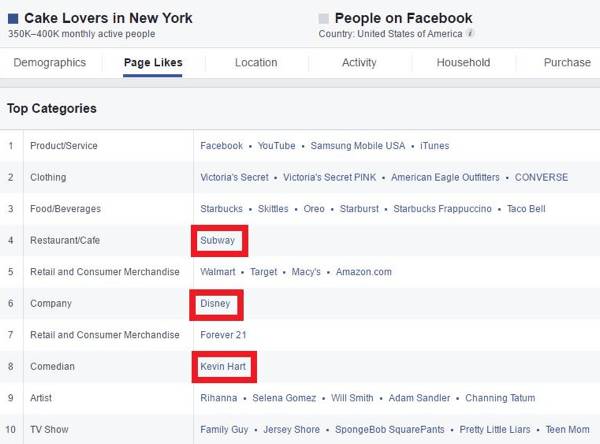Click the info icon beside United States of America
This screenshot has height=444, width=600.
[x=471, y=34]
